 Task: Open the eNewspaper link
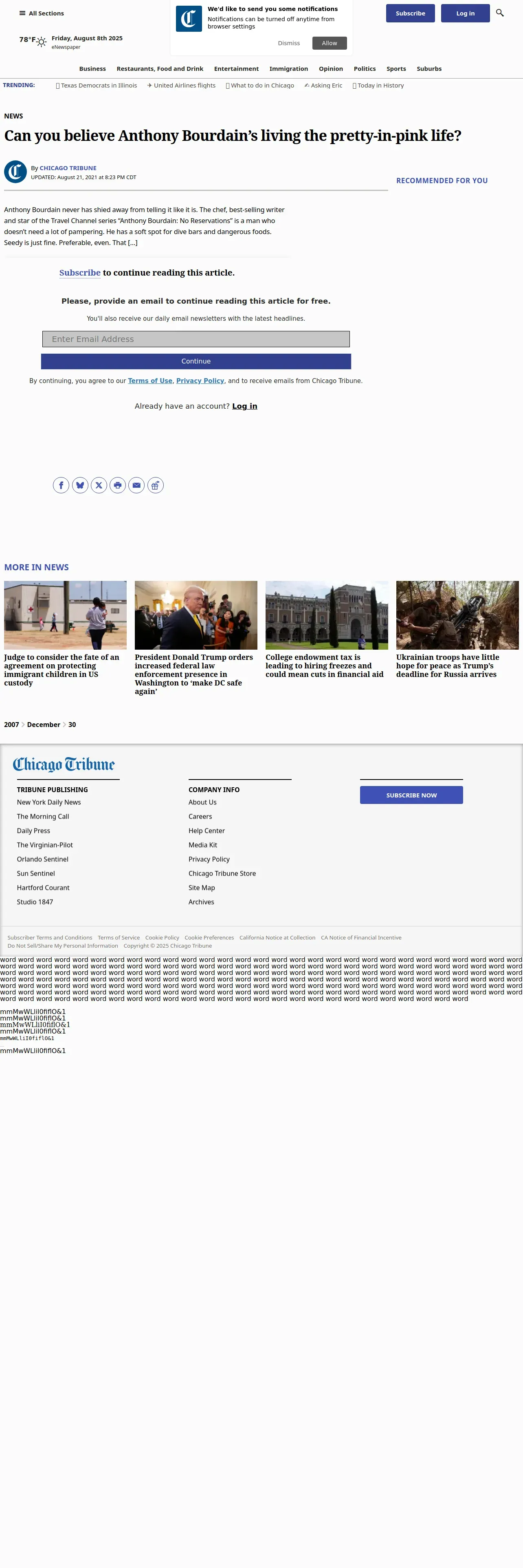point(66,47)
